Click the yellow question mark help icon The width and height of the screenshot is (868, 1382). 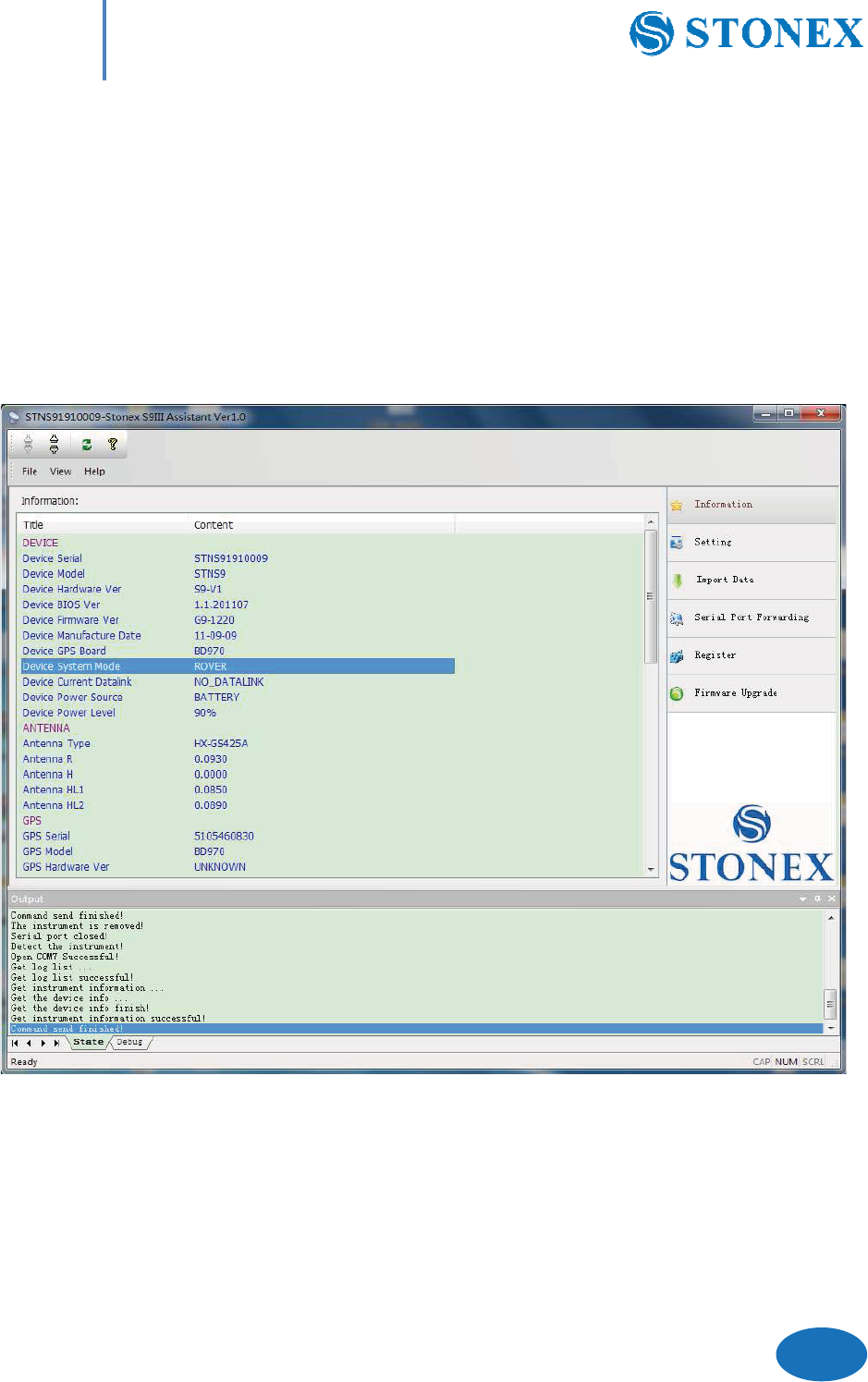click(x=113, y=445)
